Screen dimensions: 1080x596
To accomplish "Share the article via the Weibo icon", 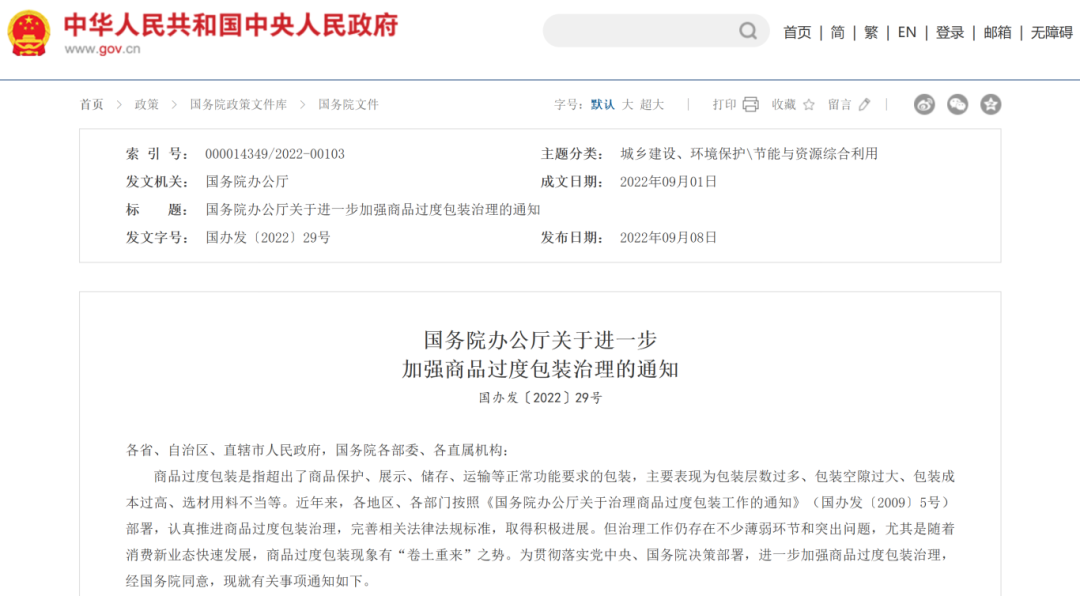I will click(925, 104).
